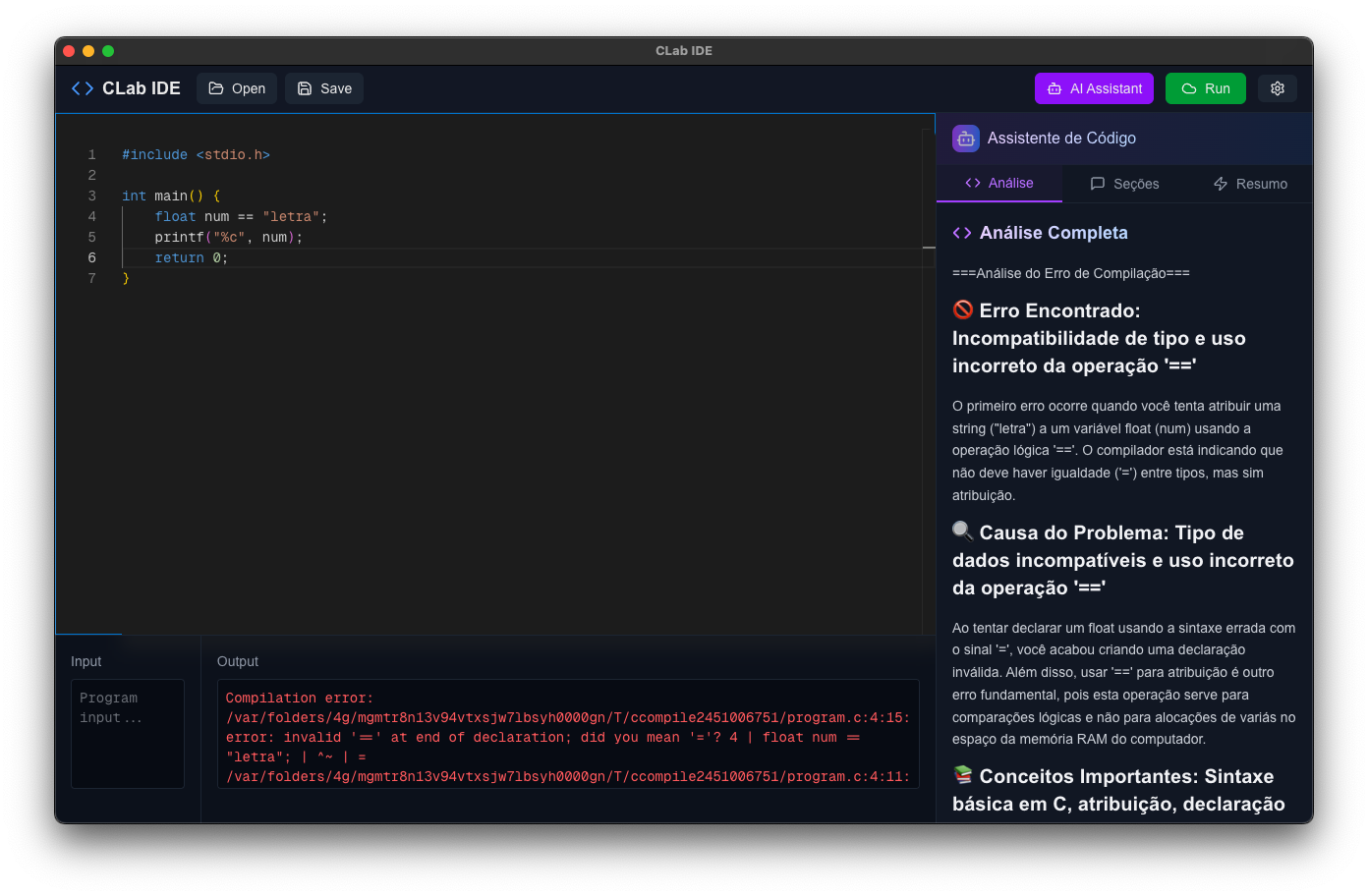Screen dimensions: 1368x896
Task: Switch to the Resumo tab
Action: [1250, 184]
